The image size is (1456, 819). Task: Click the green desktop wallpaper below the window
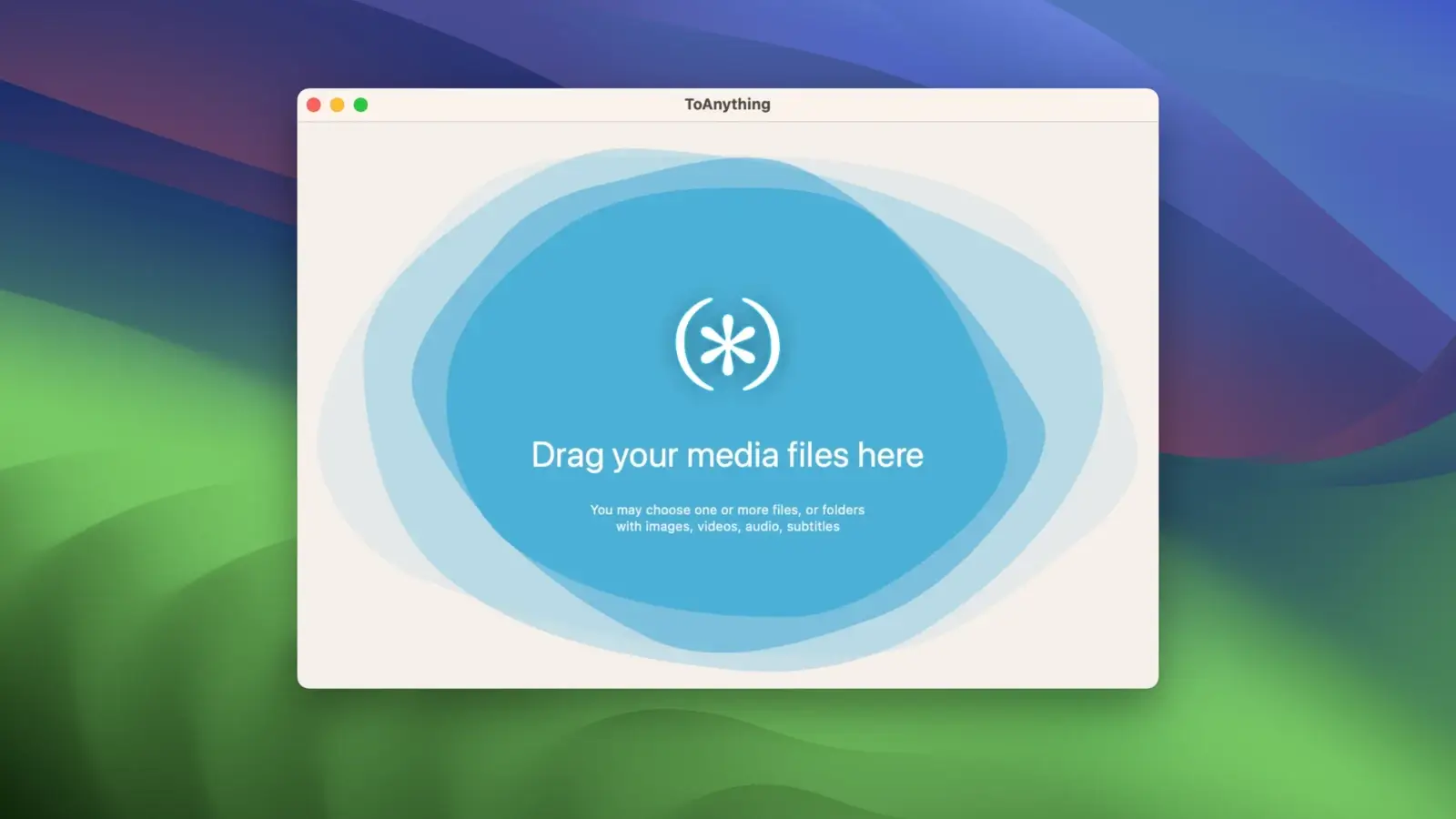point(728,755)
